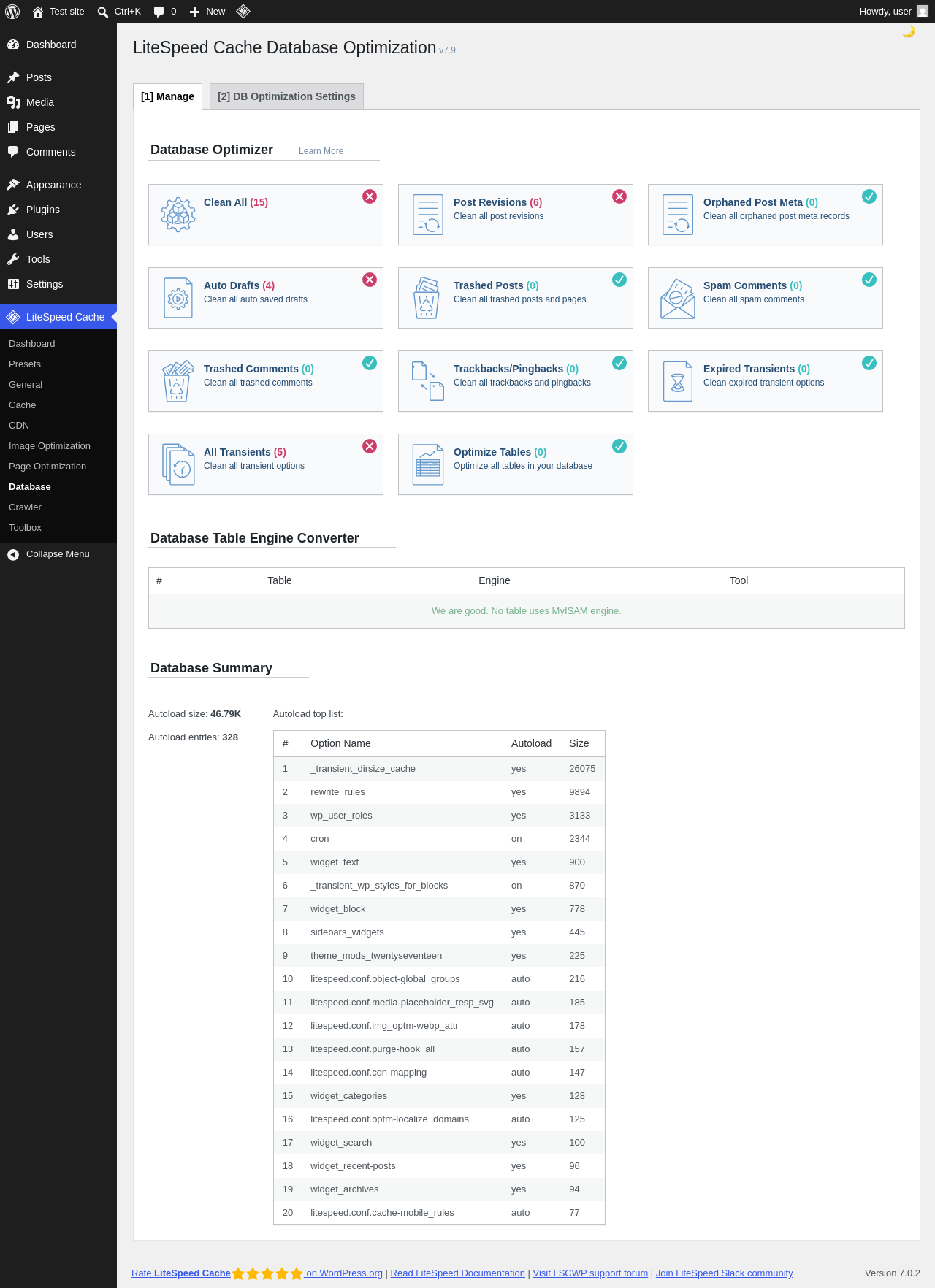Open Read LiteSpeed Documentation link

[457, 1273]
